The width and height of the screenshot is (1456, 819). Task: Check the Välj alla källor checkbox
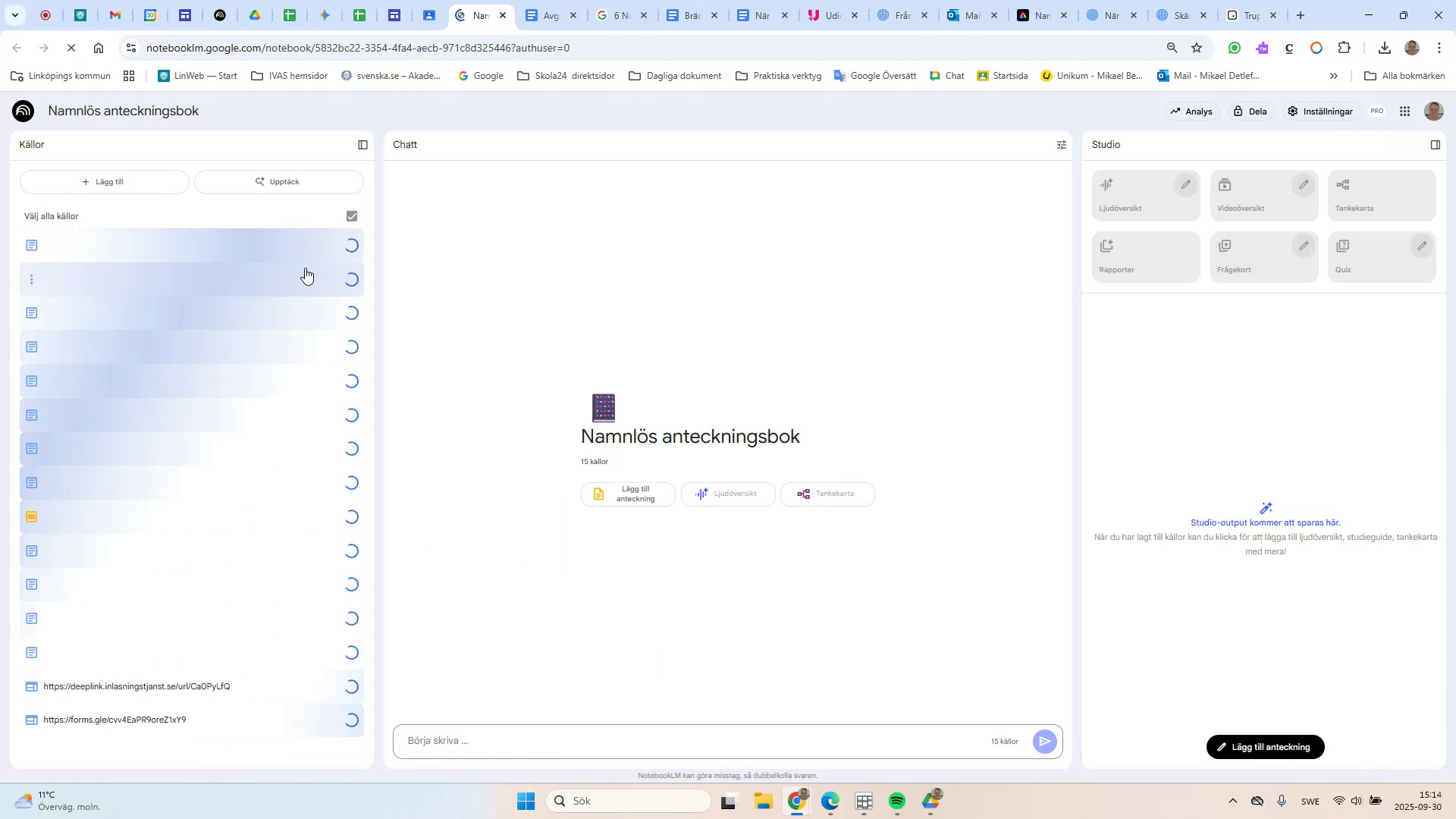point(350,216)
